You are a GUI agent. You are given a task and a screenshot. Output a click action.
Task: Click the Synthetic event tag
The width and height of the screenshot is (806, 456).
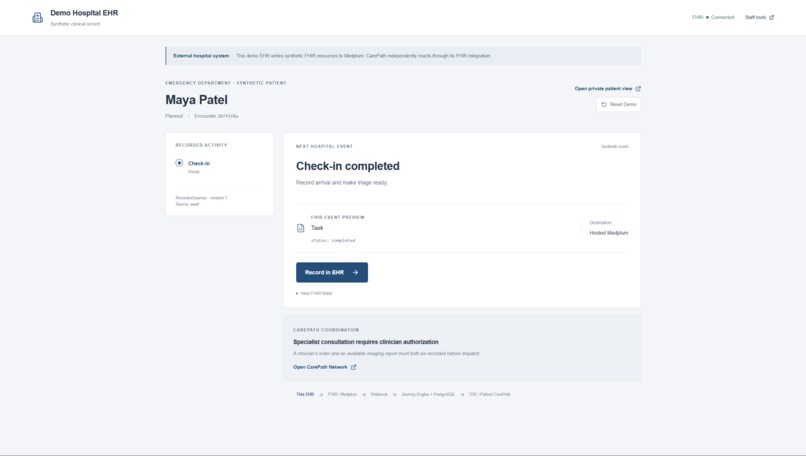tap(614, 147)
